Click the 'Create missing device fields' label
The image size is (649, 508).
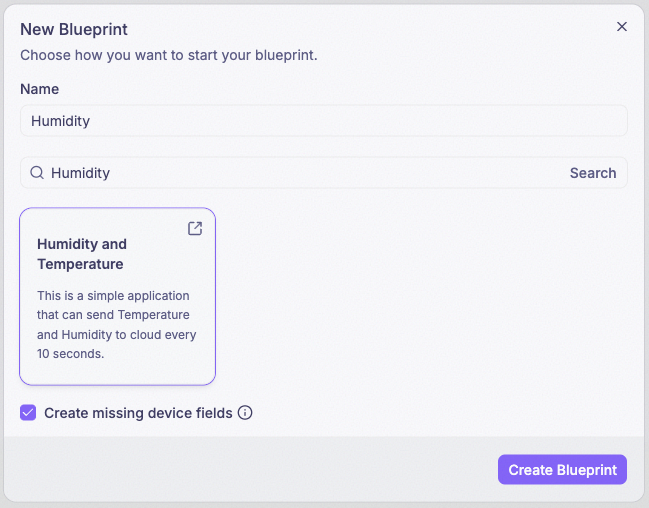(x=138, y=413)
